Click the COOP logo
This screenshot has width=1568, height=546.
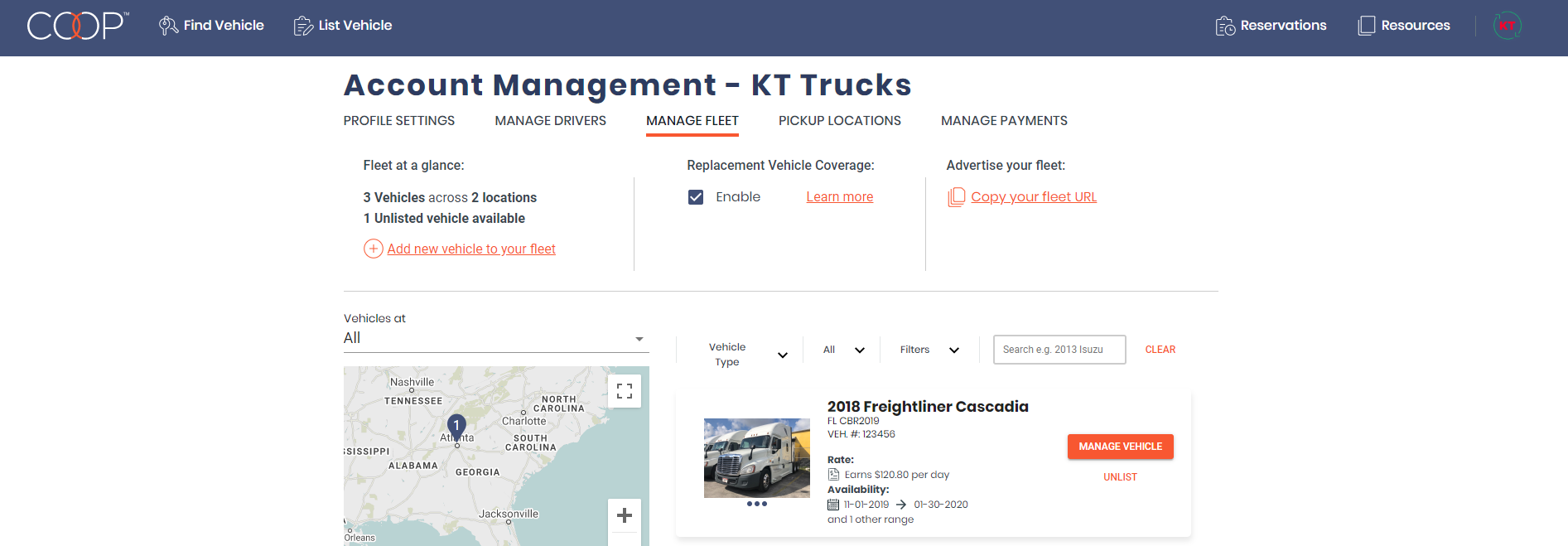tap(78, 26)
